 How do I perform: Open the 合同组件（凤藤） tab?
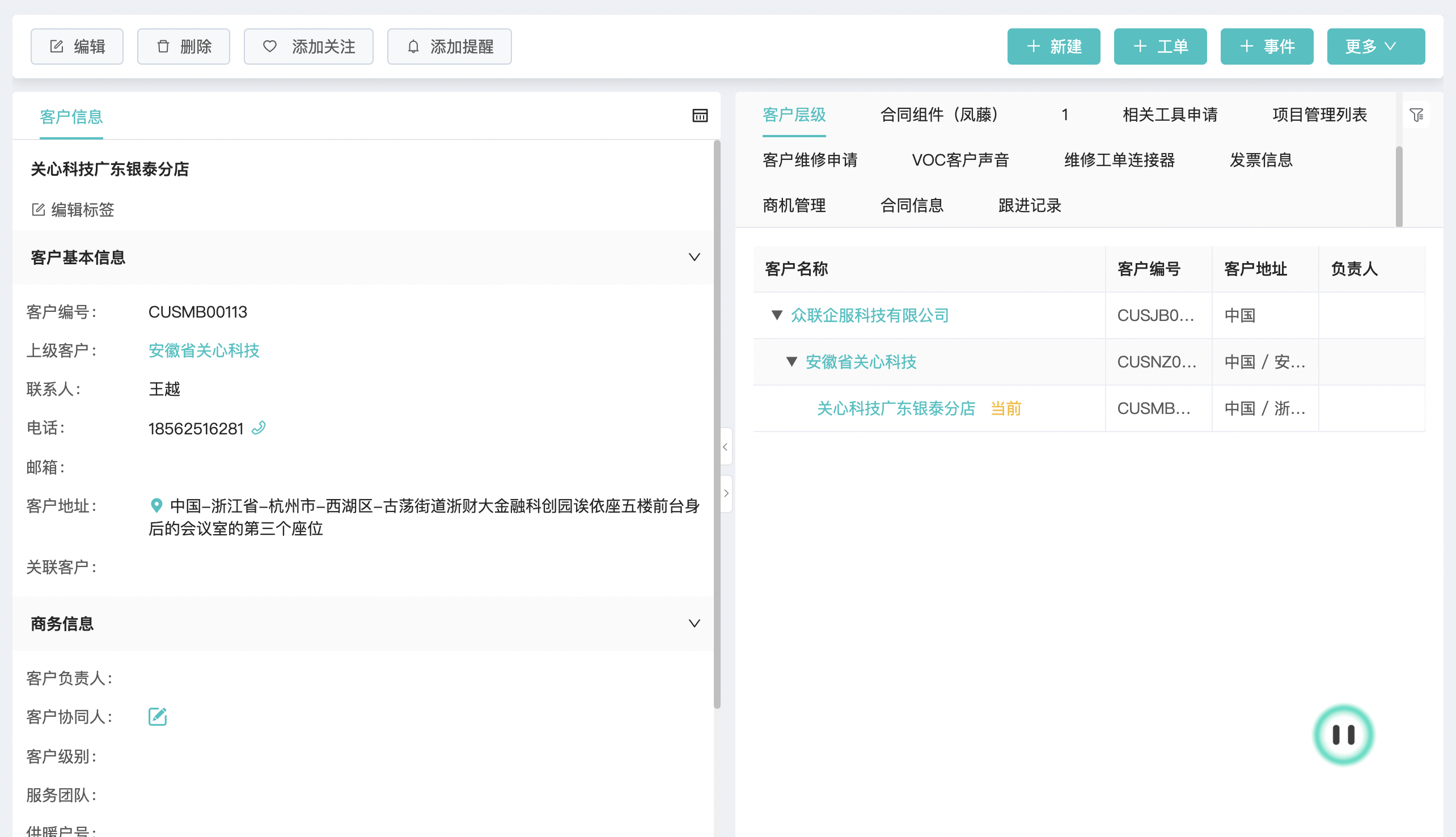[x=943, y=115]
